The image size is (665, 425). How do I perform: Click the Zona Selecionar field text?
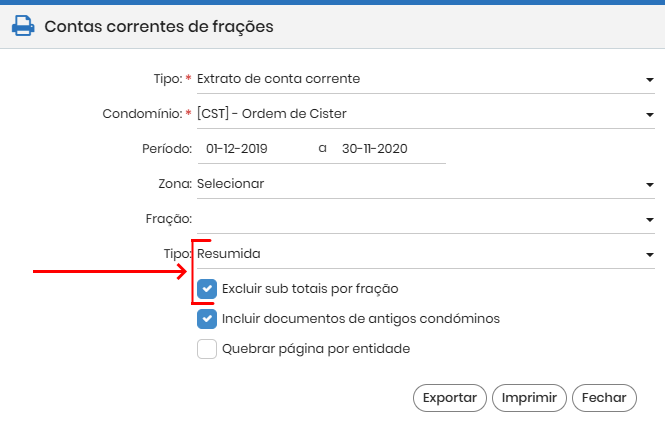[230, 184]
